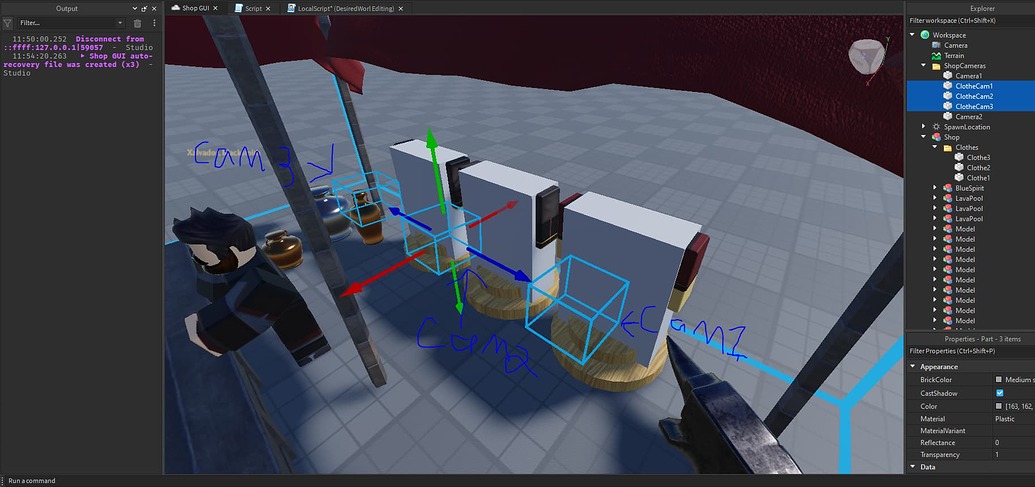Click the Output filter funnel icon
The image size is (1035, 487).
(7, 23)
